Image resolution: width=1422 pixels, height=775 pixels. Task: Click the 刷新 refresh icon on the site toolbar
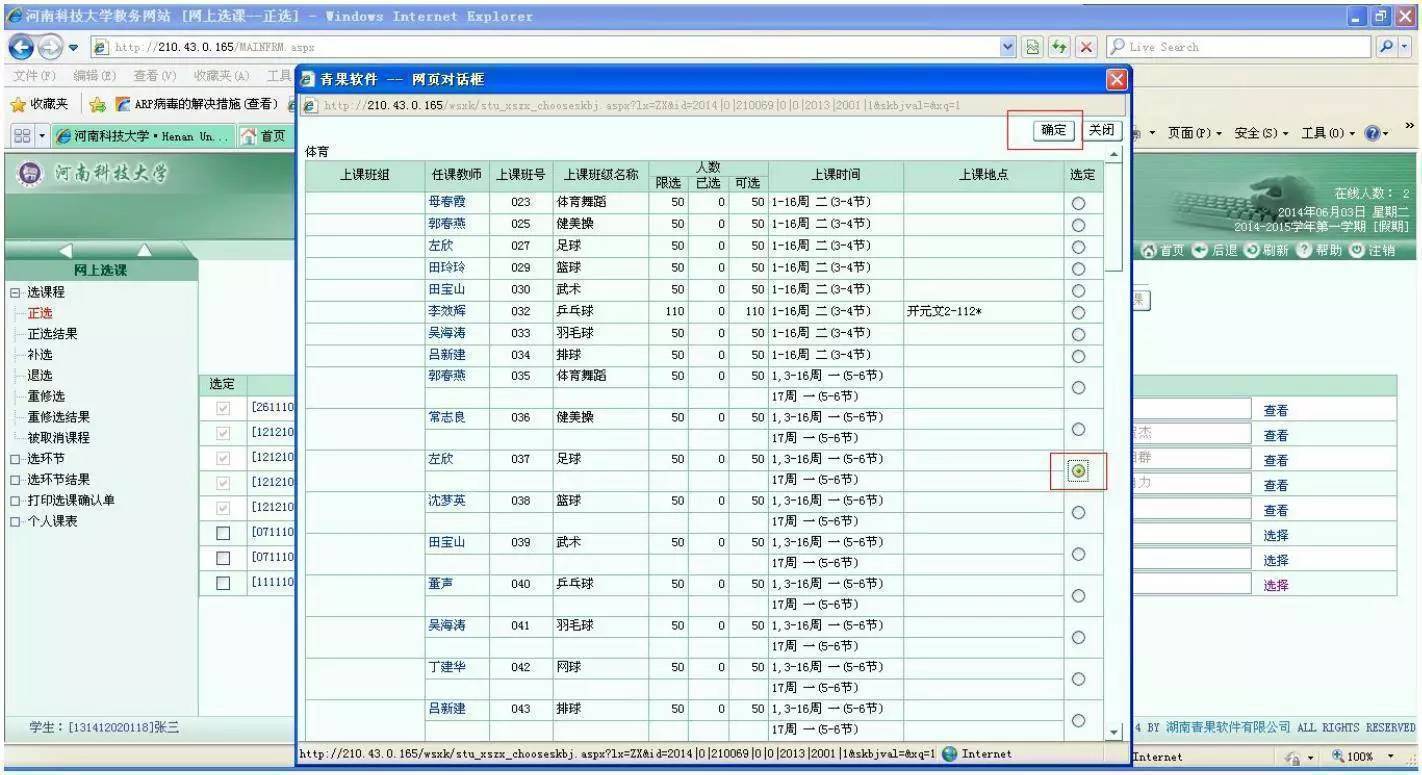(x=1252, y=251)
